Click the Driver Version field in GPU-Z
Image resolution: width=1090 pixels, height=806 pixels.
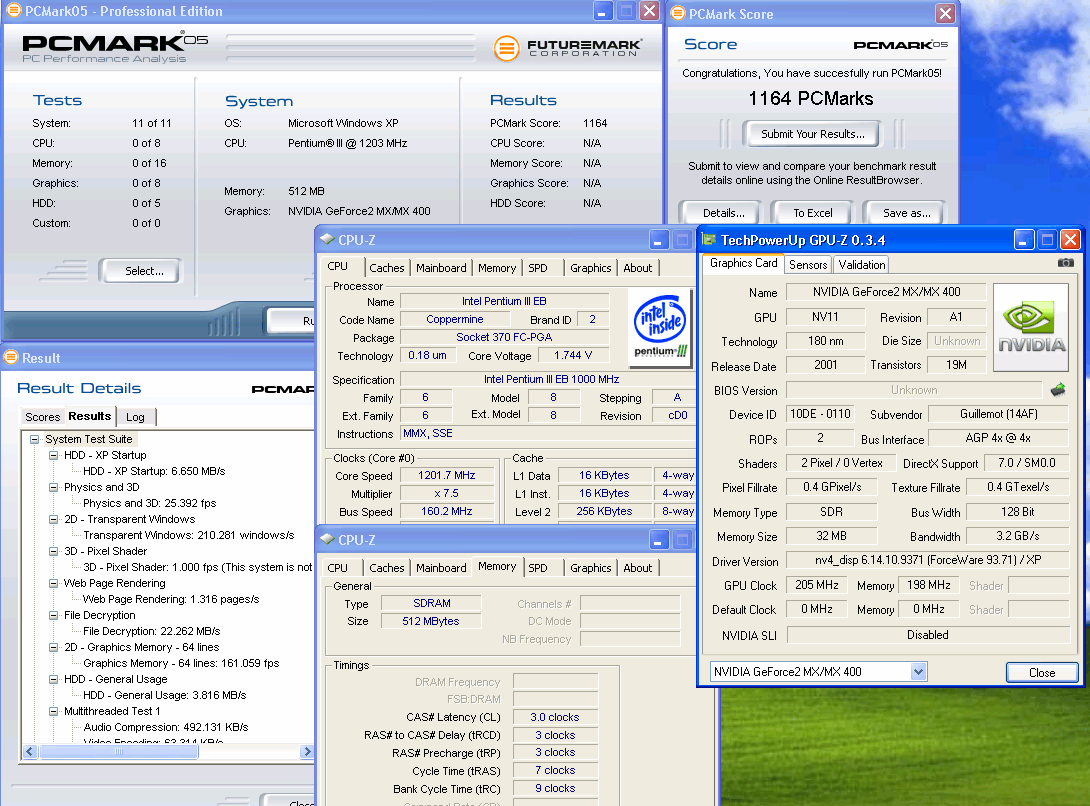[x=927, y=560]
